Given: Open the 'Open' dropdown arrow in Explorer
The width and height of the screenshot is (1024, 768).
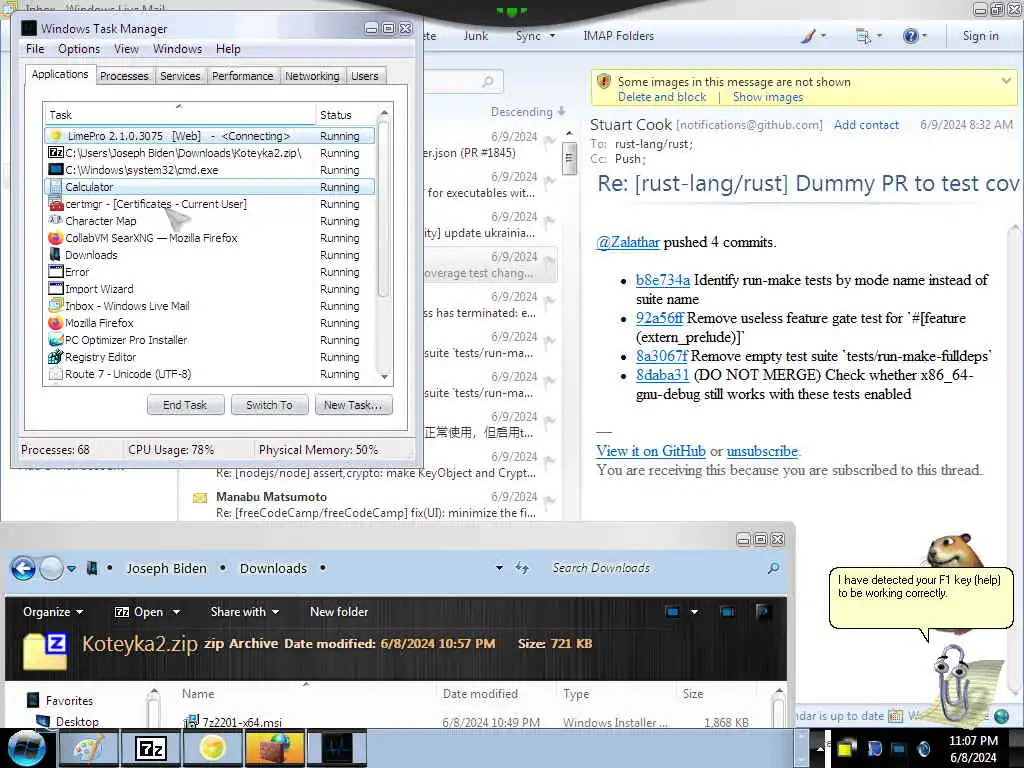Looking at the screenshot, I should click(176, 613).
